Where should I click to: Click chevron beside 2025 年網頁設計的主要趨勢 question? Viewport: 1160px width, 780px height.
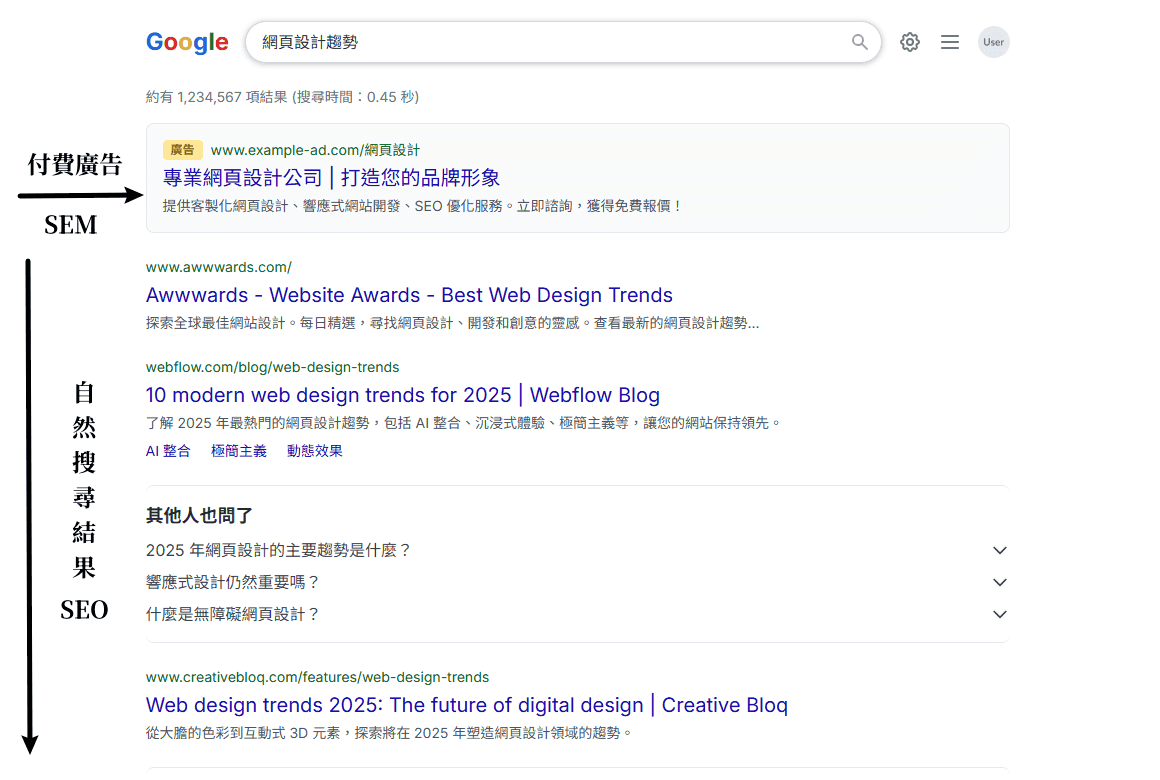999,551
